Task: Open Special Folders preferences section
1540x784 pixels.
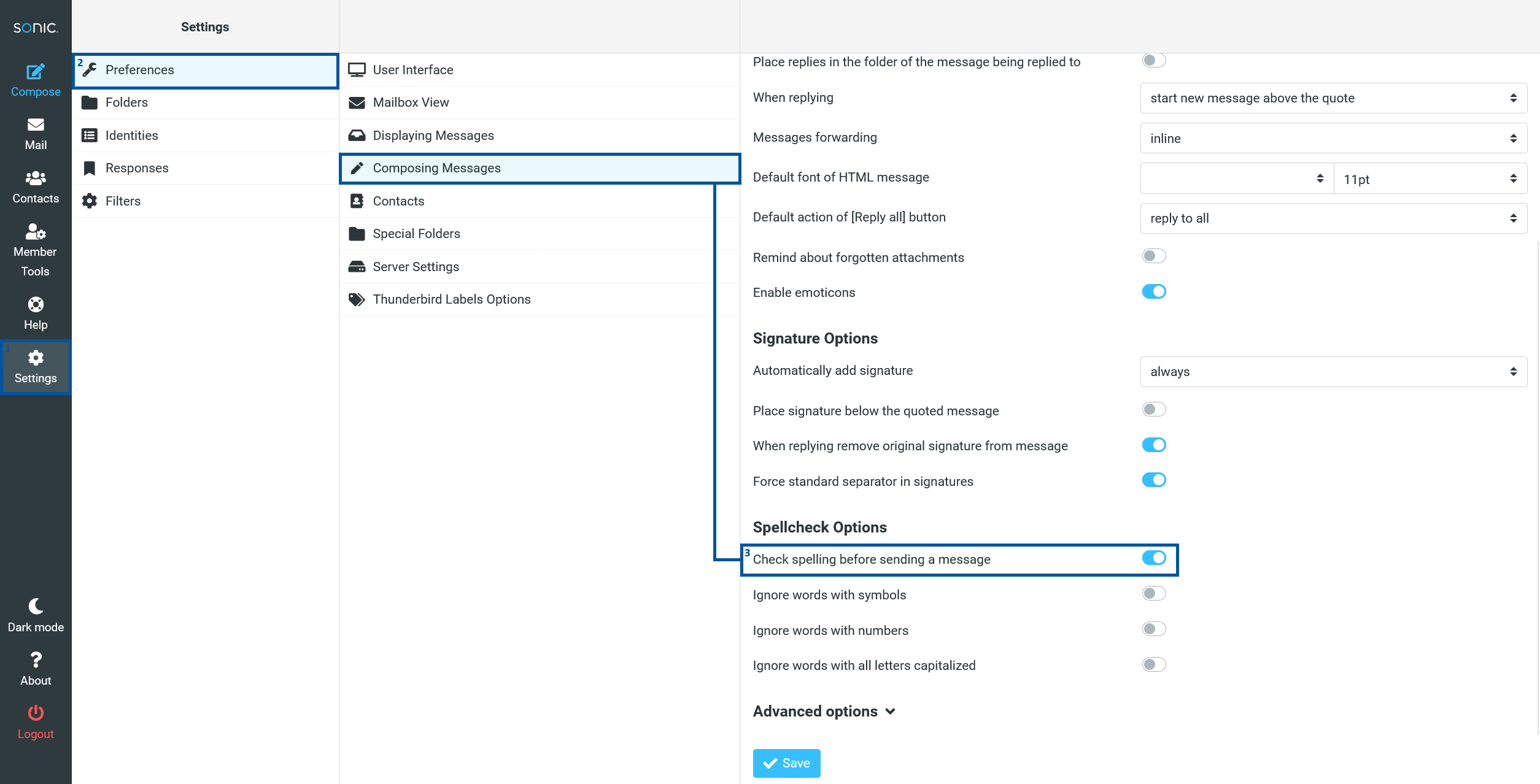Action: pyautogui.click(x=540, y=234)
